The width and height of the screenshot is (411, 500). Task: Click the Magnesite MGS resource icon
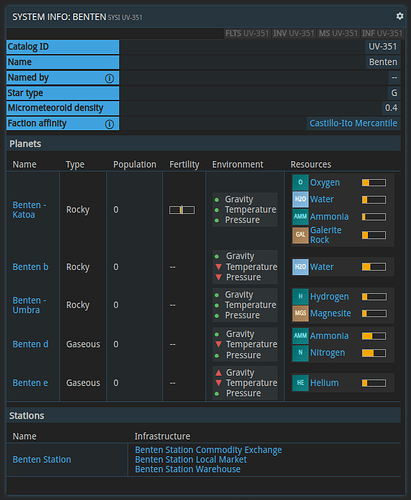[x=300, y=313]
